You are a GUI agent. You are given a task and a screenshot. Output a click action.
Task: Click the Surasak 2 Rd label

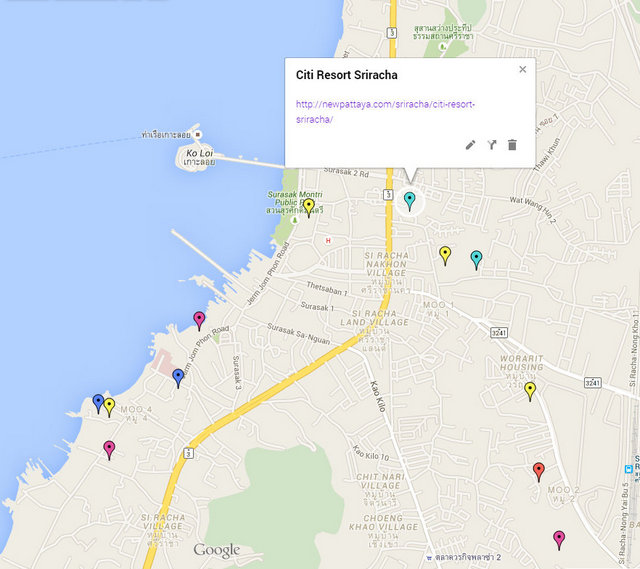click(x=346, y=173)
